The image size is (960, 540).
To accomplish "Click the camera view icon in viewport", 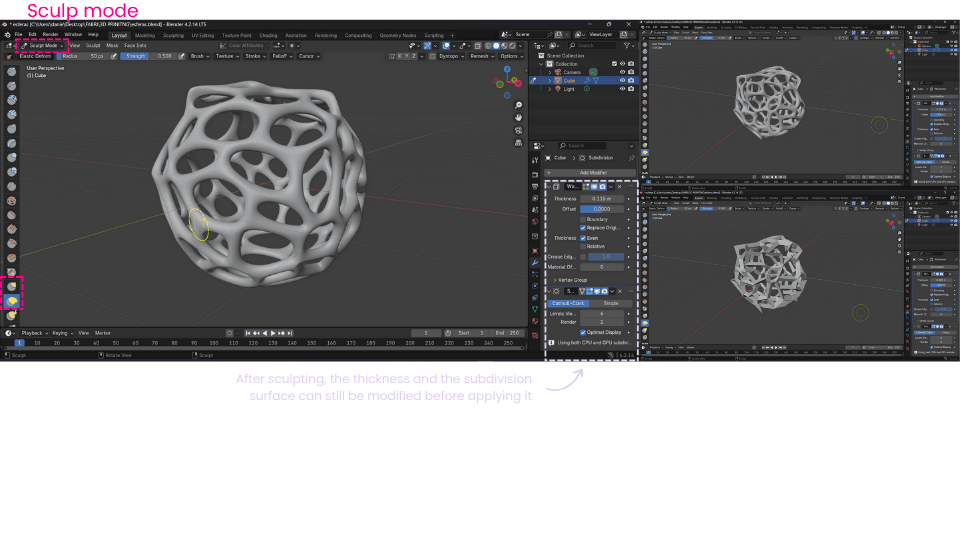I will 518,131.
